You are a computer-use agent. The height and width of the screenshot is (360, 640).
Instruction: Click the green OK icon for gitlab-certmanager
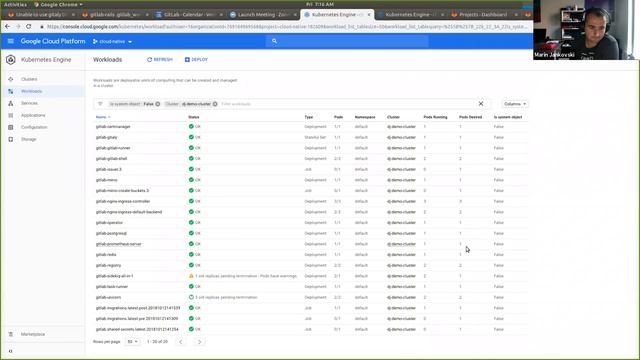pos(191,127)
